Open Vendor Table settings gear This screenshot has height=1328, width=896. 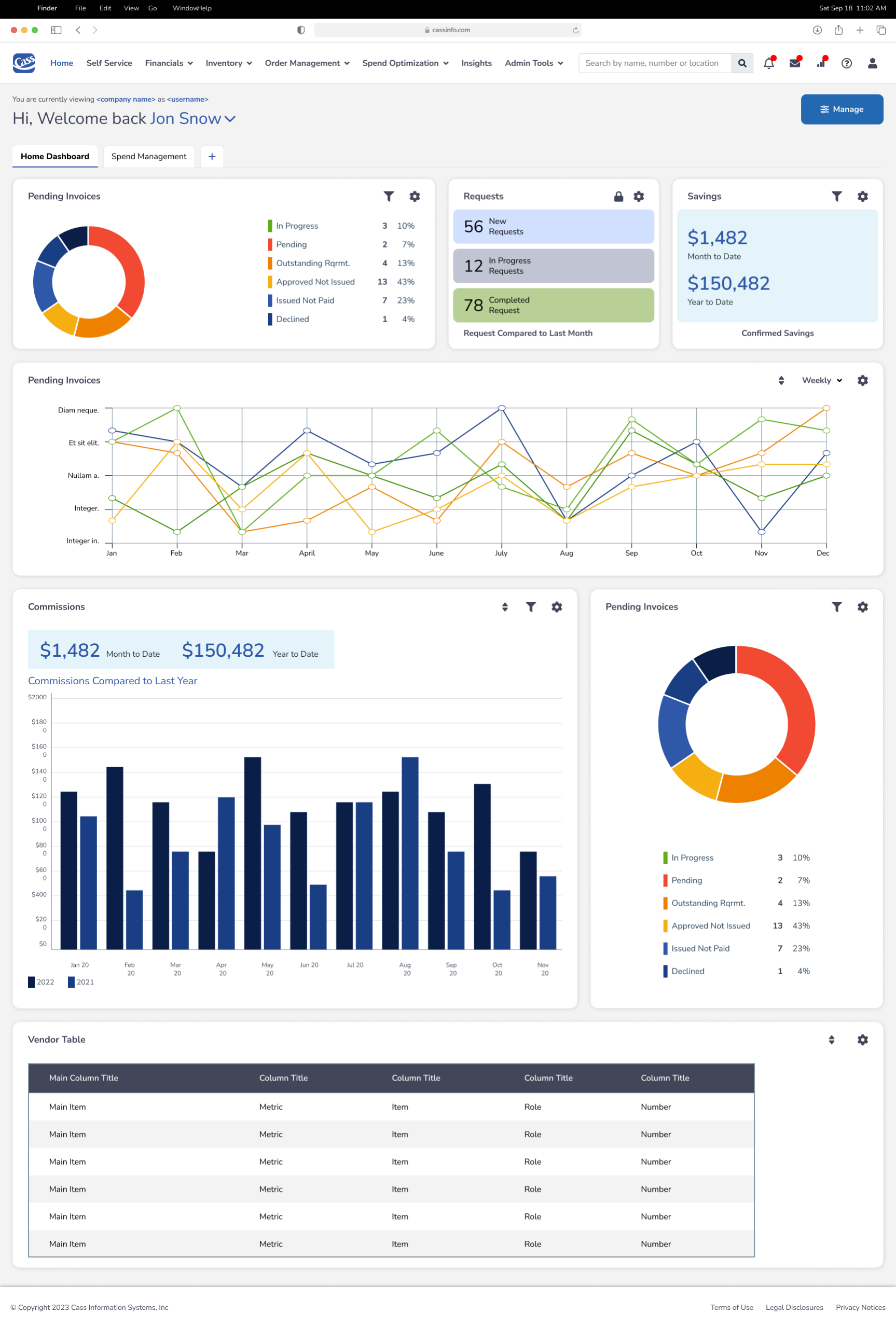point(862,1040)
